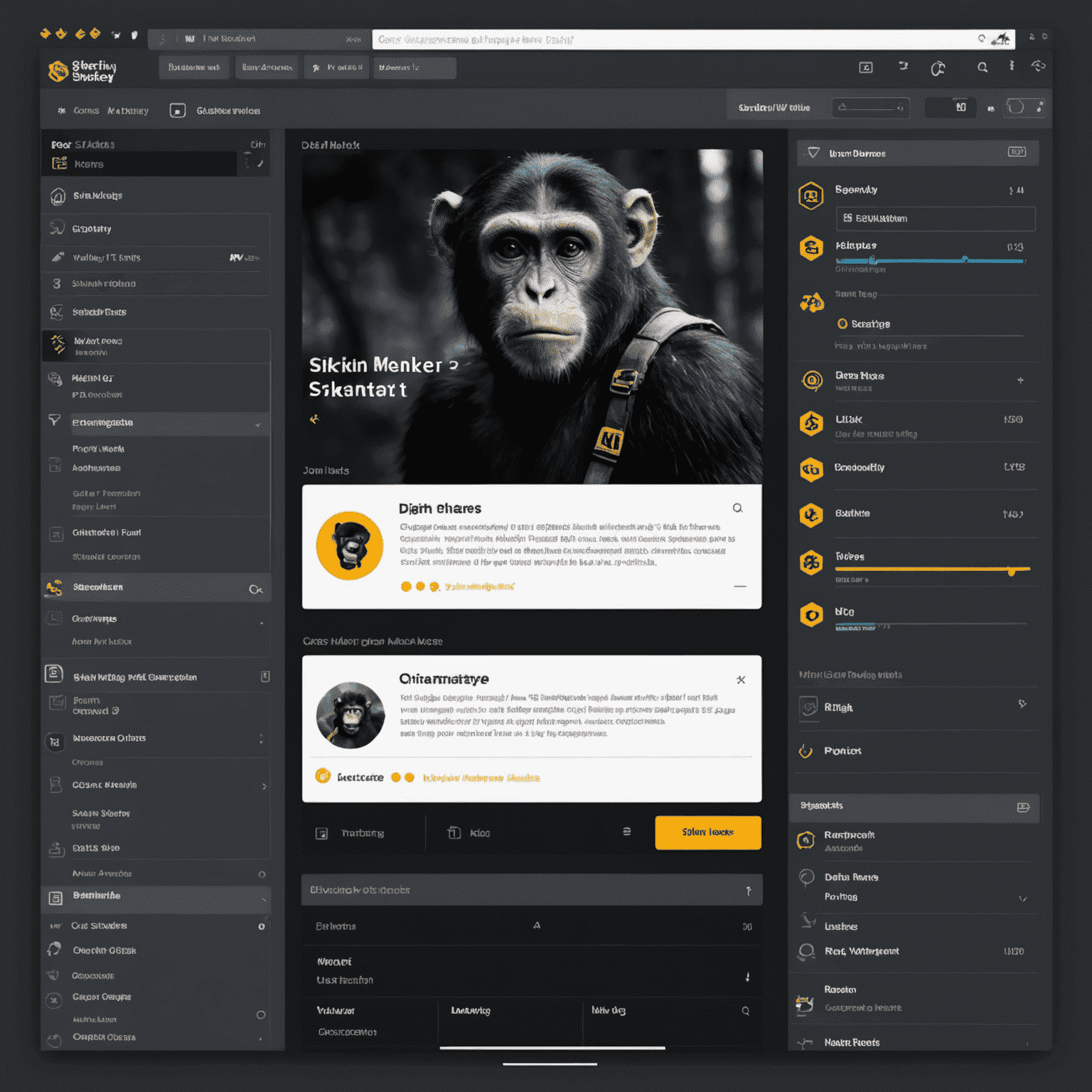Click the hexagon avatar icon beside Boervuly
Image resolution: width=1092 pixels, height=1092 pixels.
[811, 196]
